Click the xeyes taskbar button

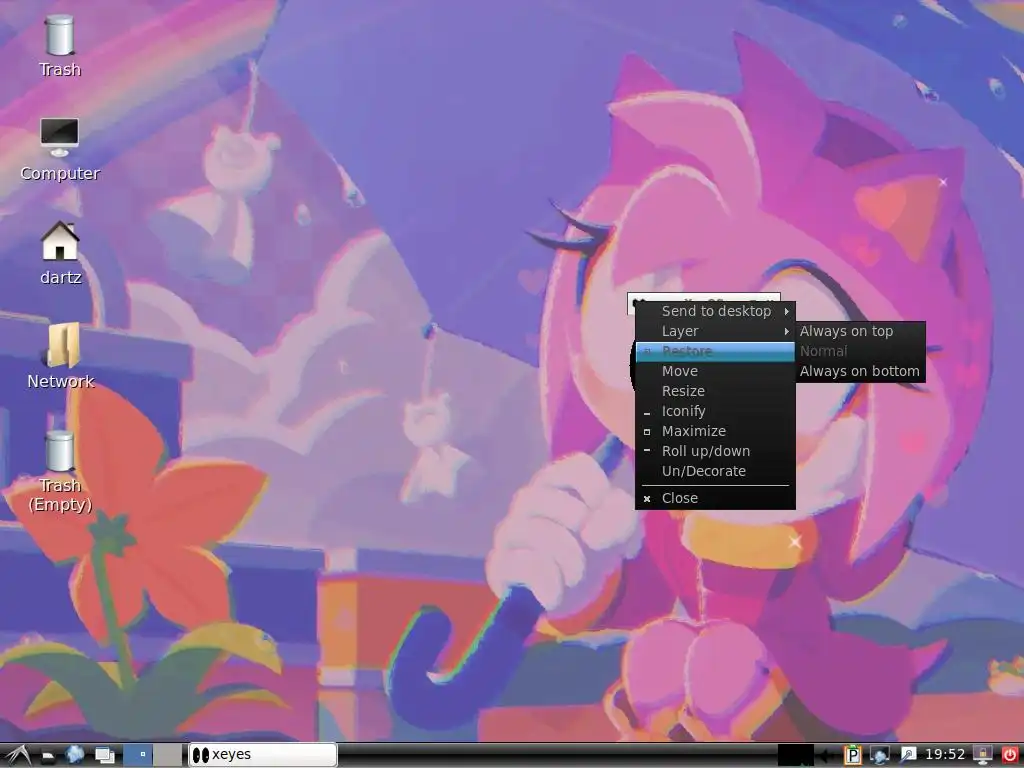(x=263, y=754)
